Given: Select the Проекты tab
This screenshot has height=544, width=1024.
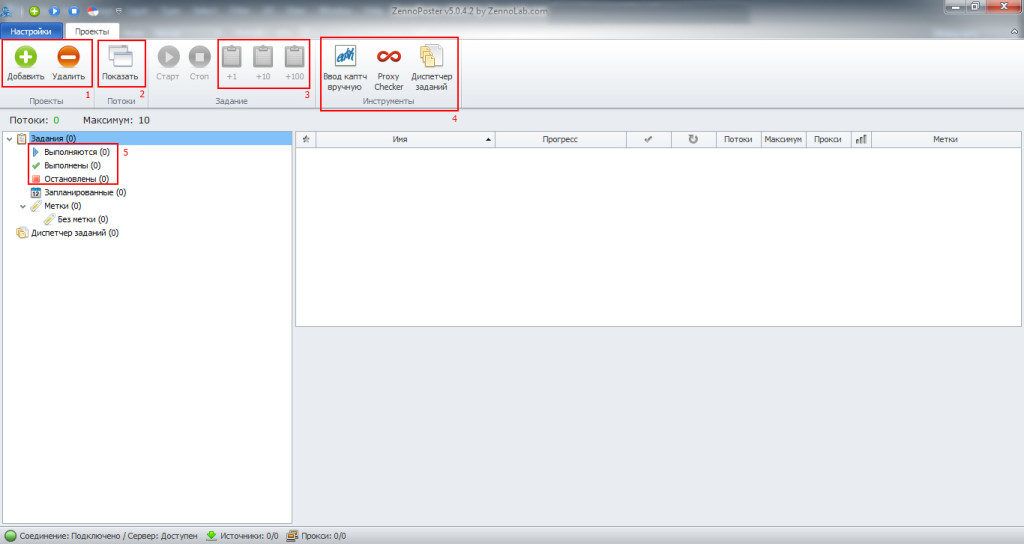Looking at the screenshot, I should pos(92,31).
